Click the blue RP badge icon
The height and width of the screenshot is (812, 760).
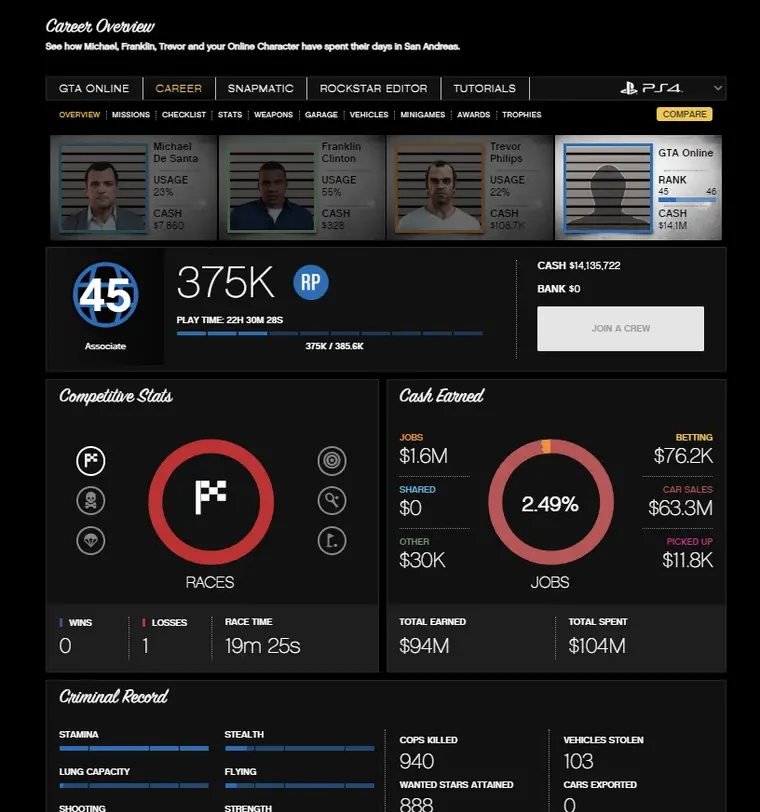[311, 282]
